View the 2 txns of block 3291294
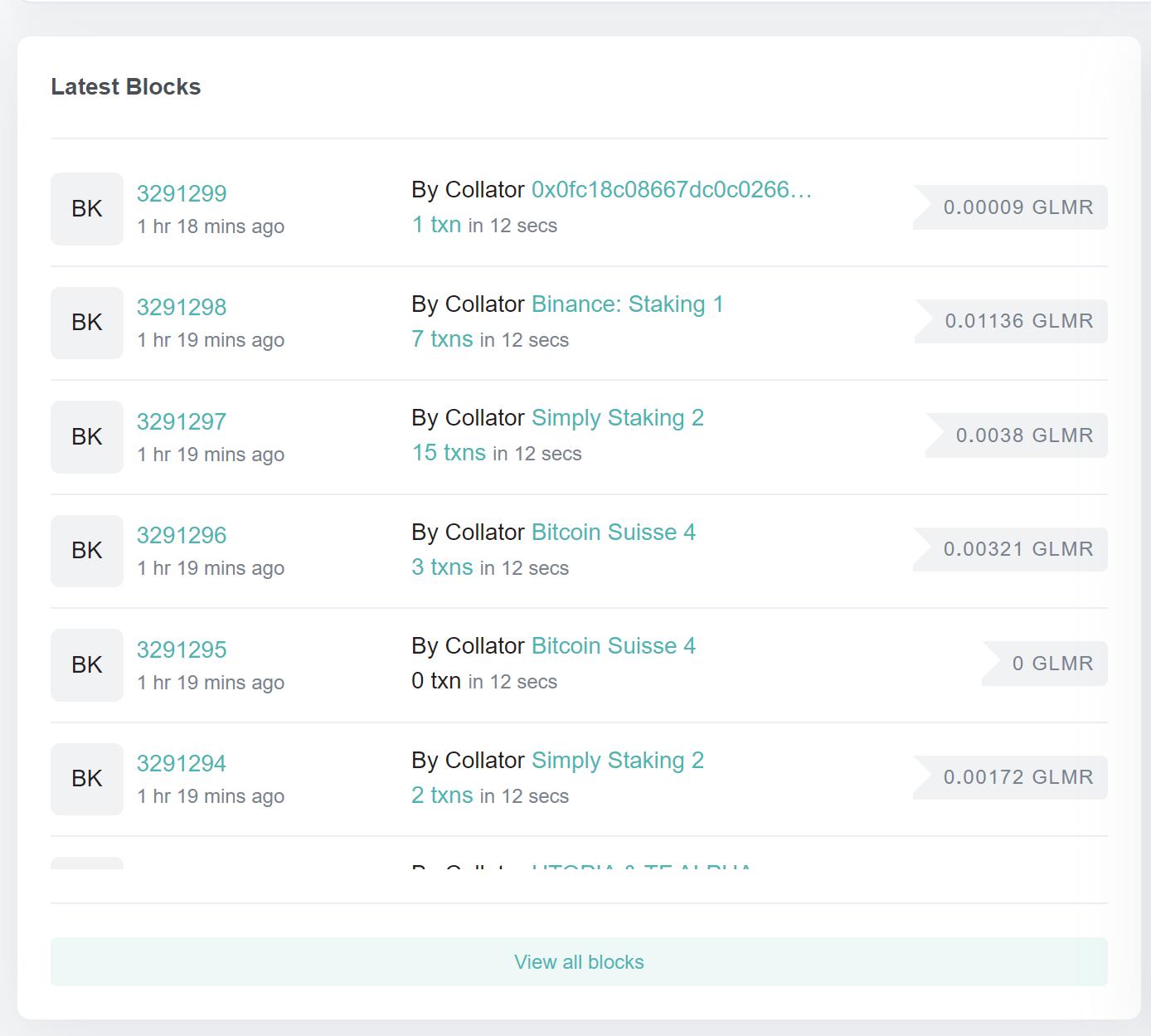The height and width of the screenshot is (1036, 1151). coord(442,795)
